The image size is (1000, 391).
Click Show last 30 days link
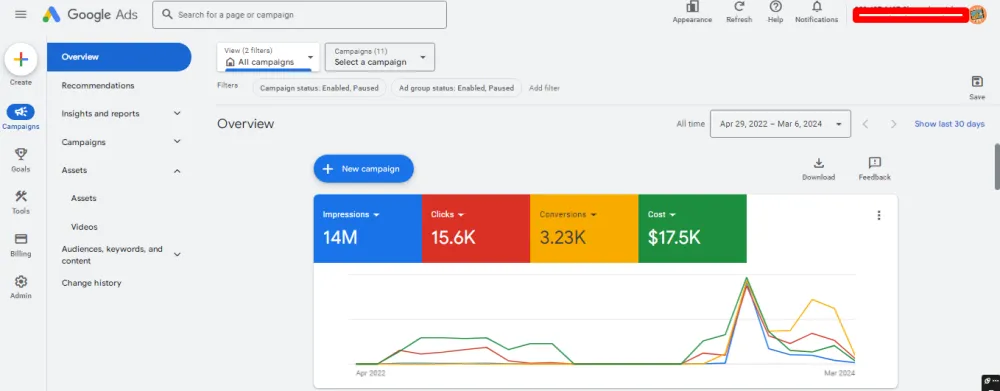(949, 124)
